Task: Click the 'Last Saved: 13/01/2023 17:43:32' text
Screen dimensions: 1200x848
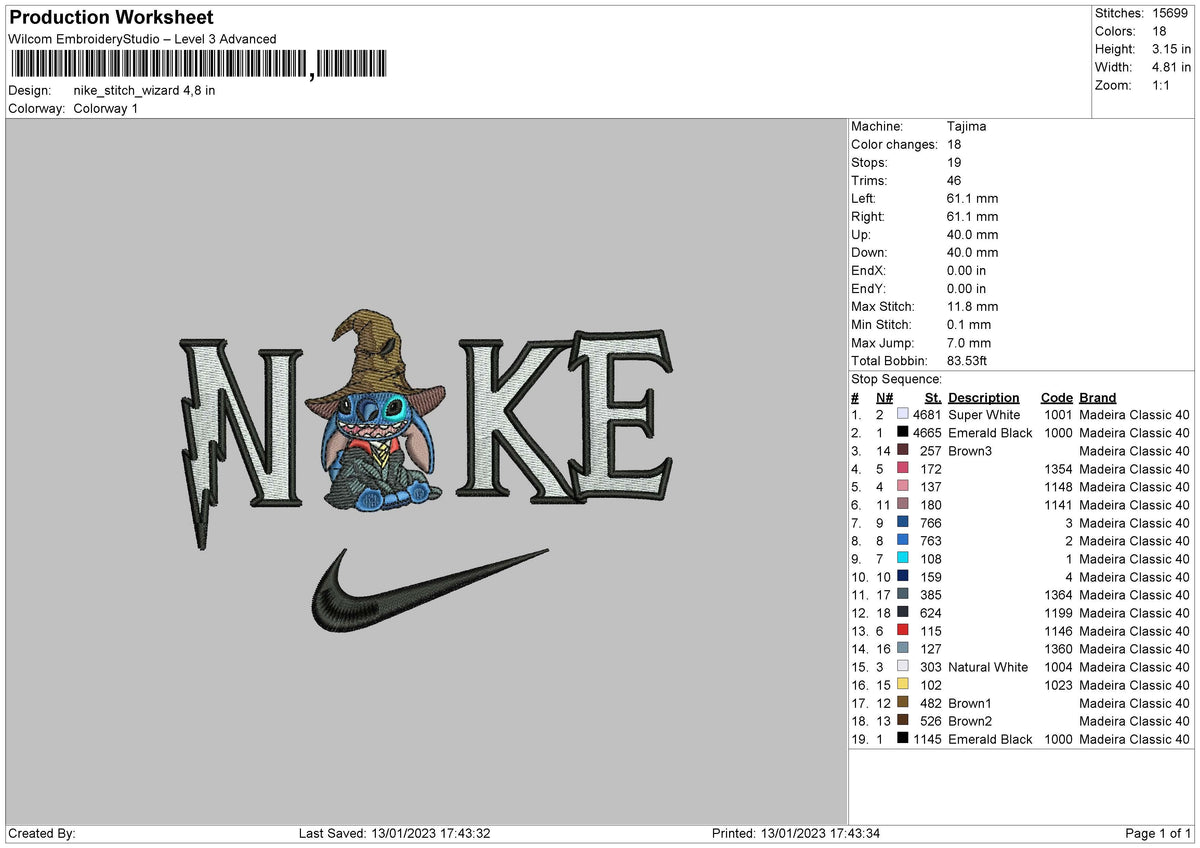Action: [395, 834]
